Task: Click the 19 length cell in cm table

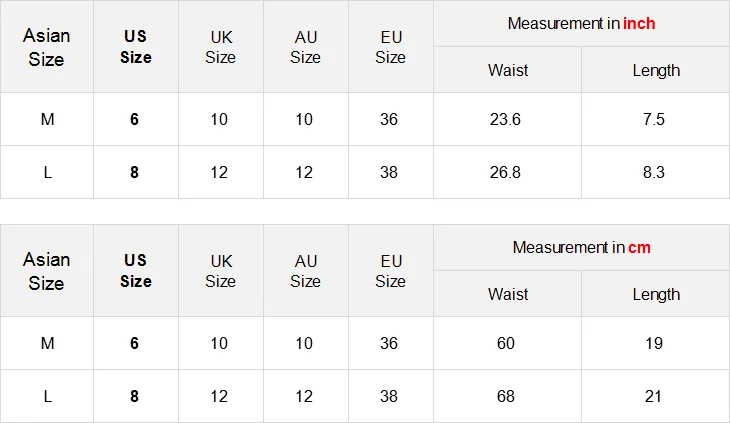Action: pos(654,343)
